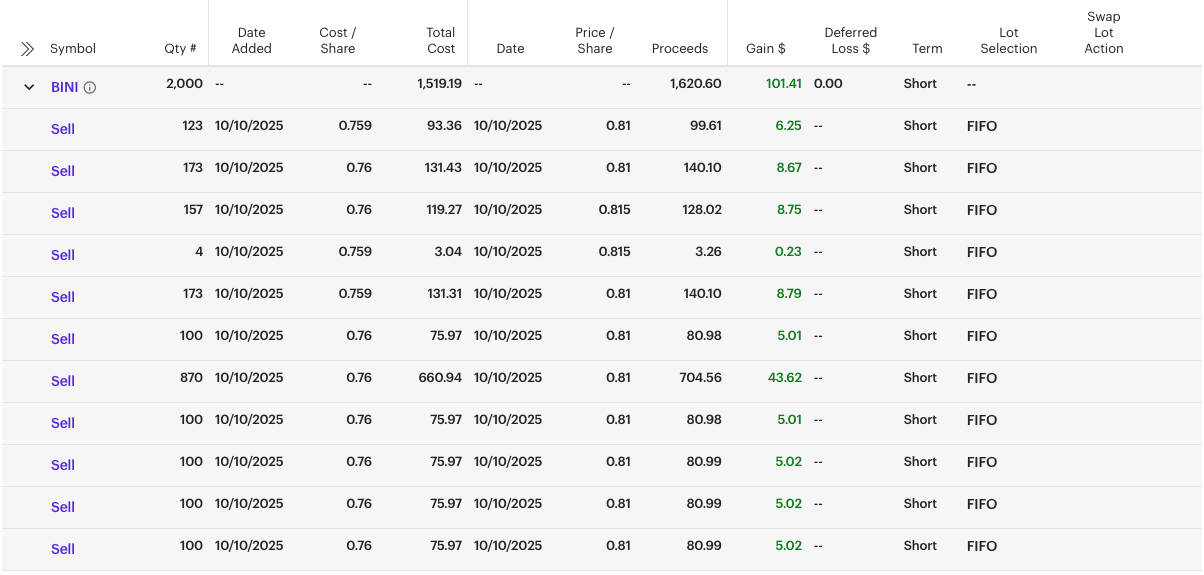Image resolution: width=1204 pixels, height=575 pixels.
Task: Click the Lot Selection column header
Action: pos(1008,40)
